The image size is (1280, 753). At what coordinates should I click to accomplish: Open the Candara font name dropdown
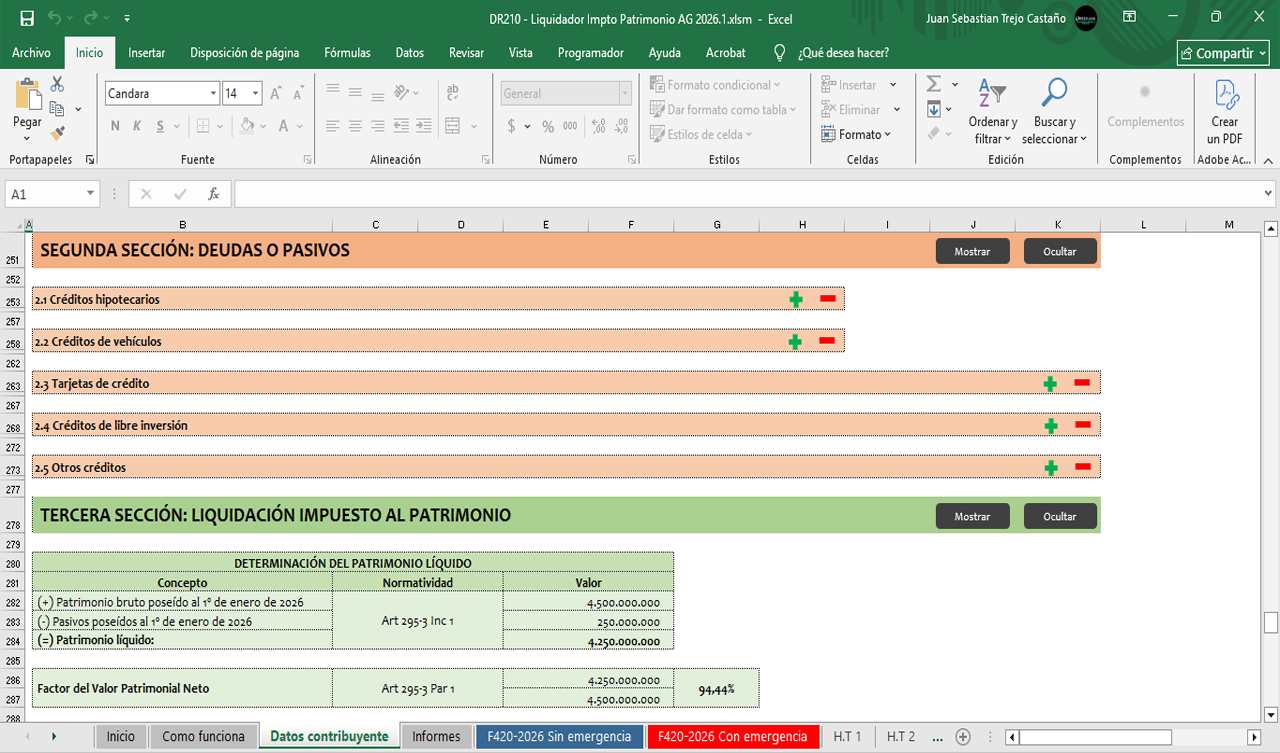pos(213,94)
